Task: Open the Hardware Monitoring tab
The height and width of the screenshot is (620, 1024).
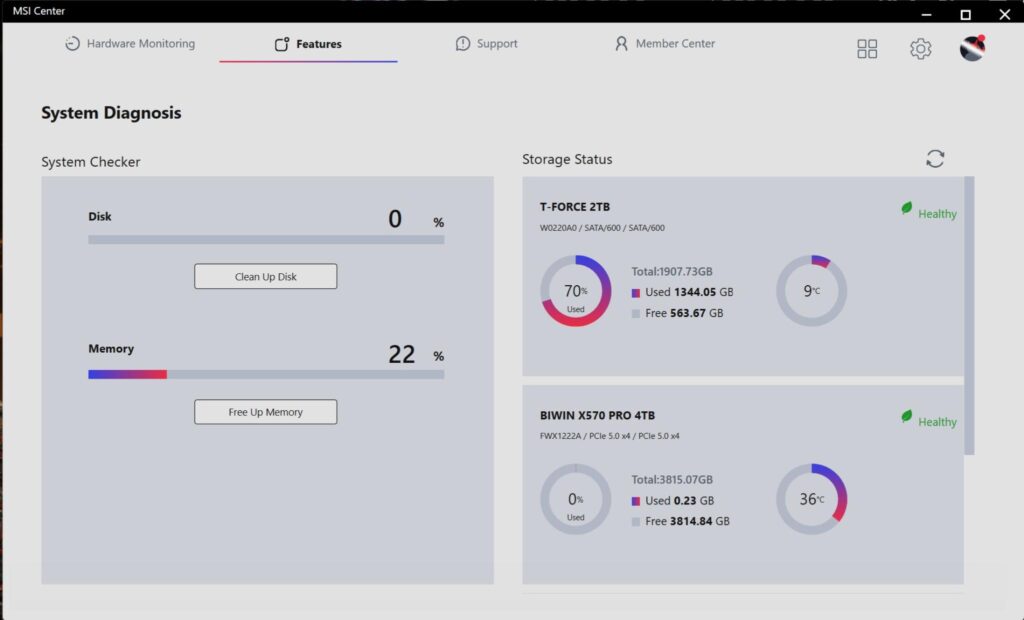Action: [x=130, y=43]
